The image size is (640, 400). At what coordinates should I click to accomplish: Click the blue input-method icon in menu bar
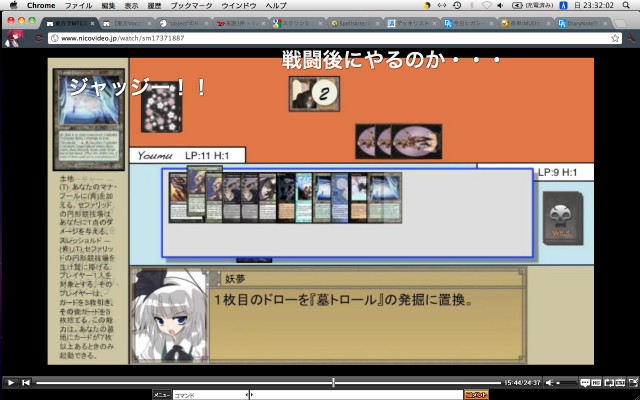(563, 5)
